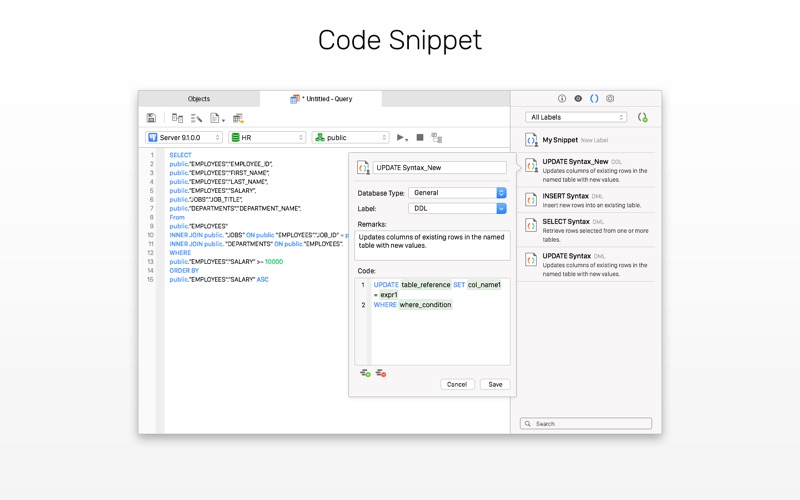Click the Cancel button
Viewport: 800px width, 500px height.
[457, 384]
